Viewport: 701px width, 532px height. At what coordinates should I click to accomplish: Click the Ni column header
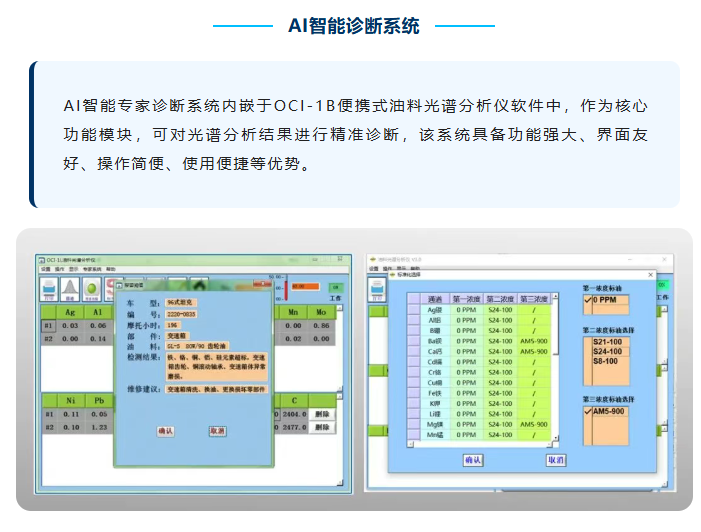point(71,401)
